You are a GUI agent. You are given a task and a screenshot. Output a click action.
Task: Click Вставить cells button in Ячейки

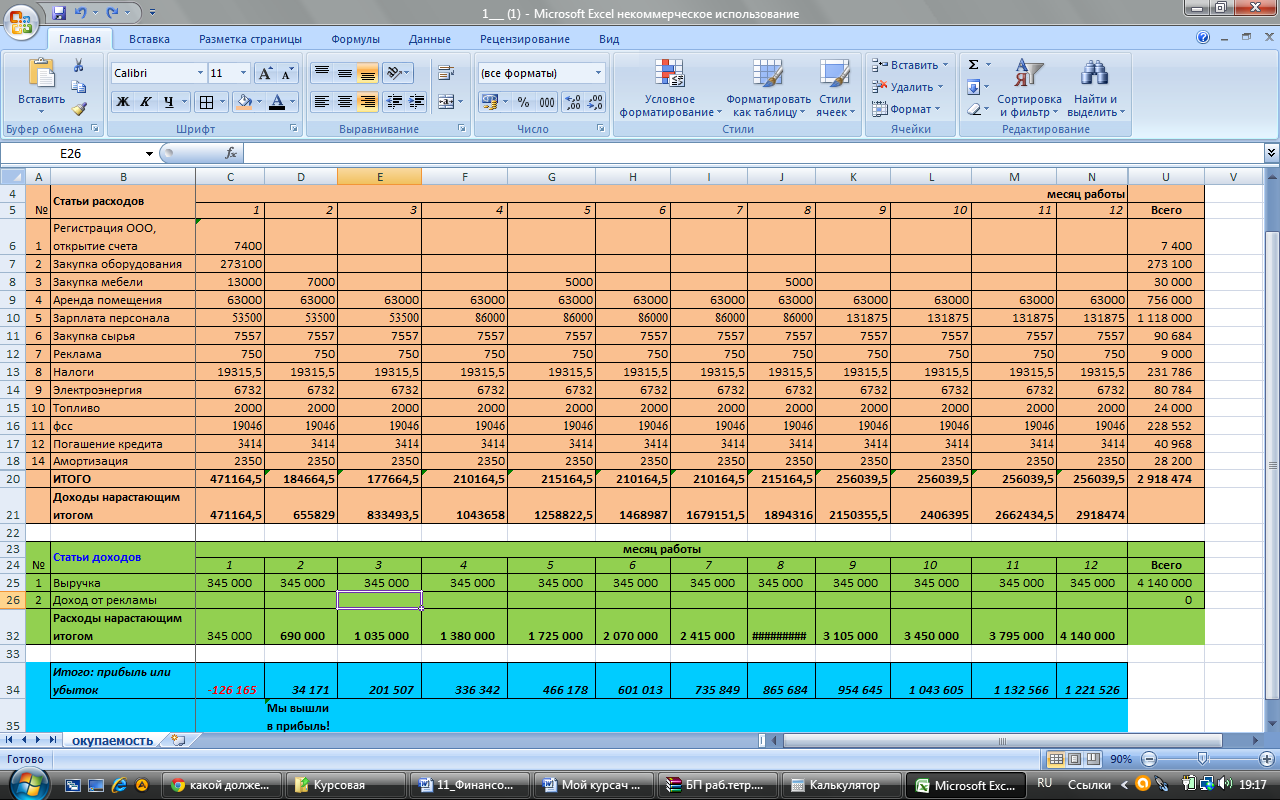click(910, 65)
